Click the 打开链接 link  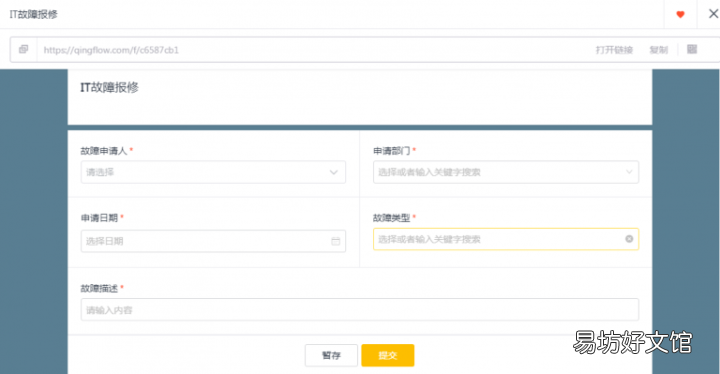(x=614, y=50)
